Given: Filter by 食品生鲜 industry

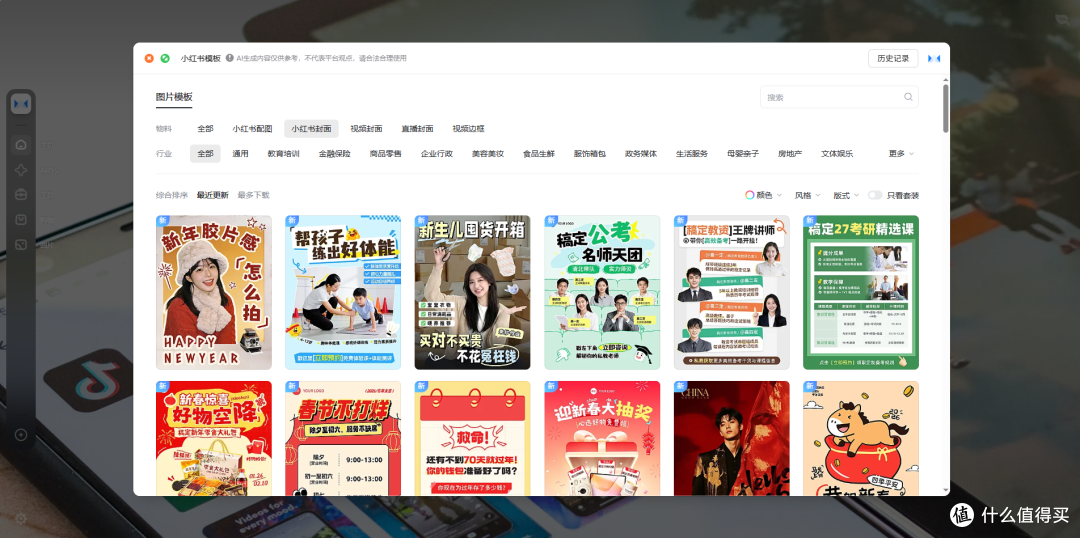Looking at the screenshot, I should (539, 154).
